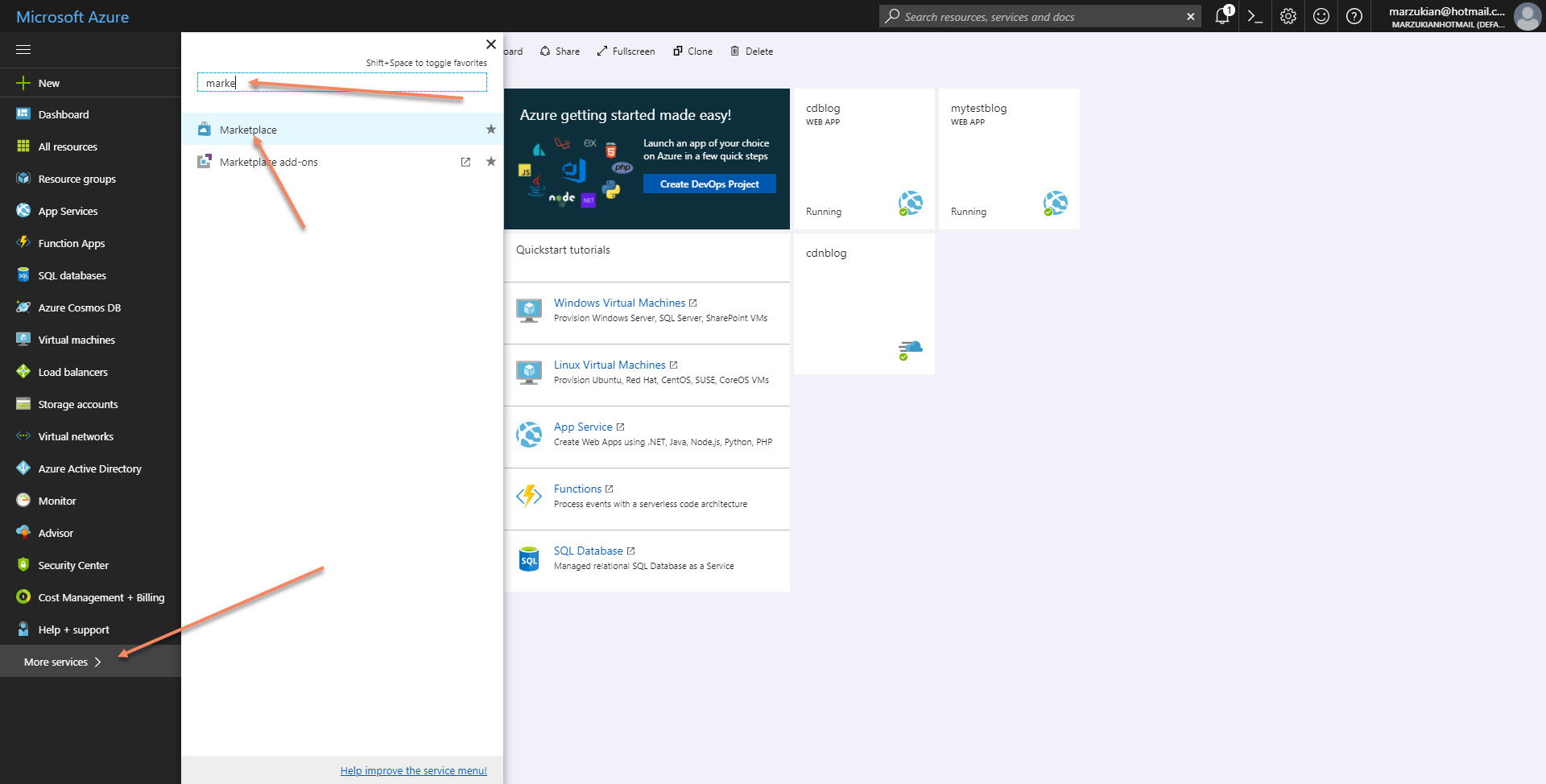Toggle Marketplace as a favorite star

pos(490,129)
